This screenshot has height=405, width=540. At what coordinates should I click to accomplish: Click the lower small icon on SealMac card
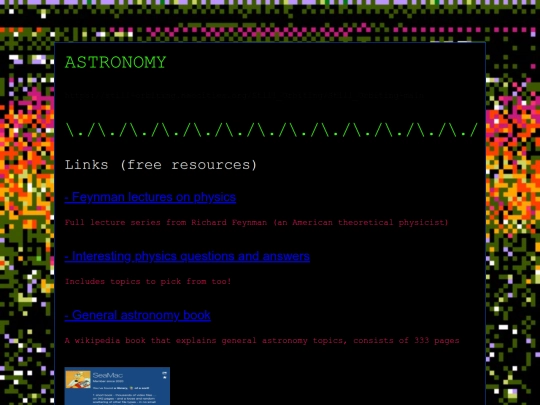[x=165, y=377]
